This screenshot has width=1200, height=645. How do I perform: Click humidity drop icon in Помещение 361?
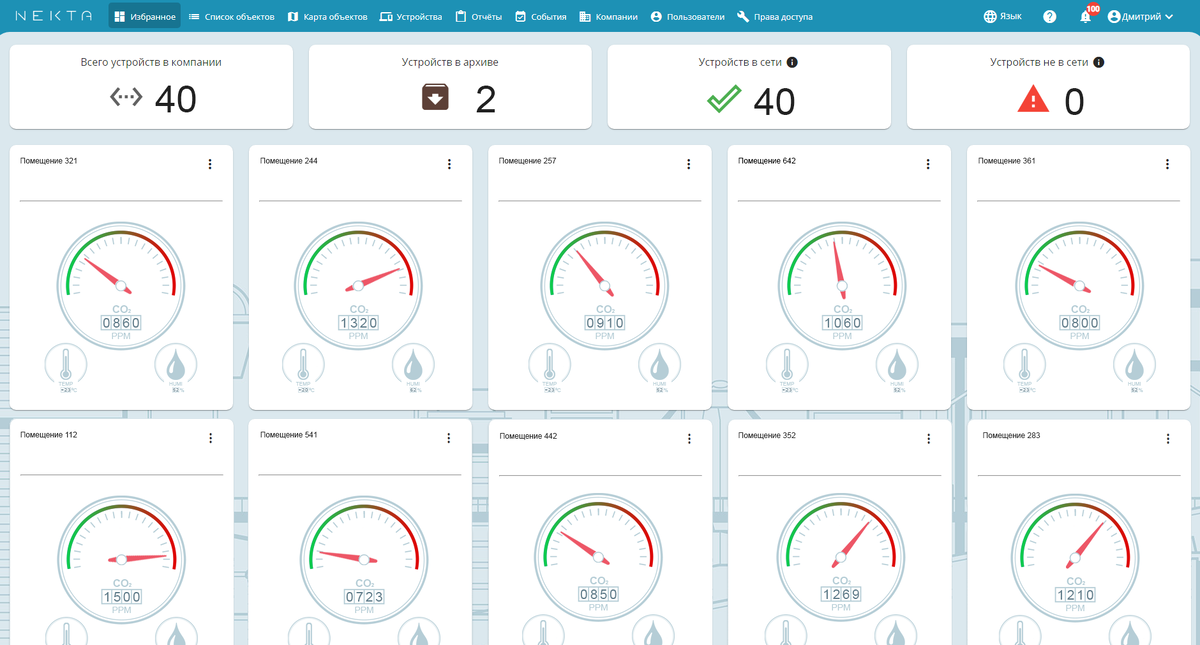point(1135,365)
